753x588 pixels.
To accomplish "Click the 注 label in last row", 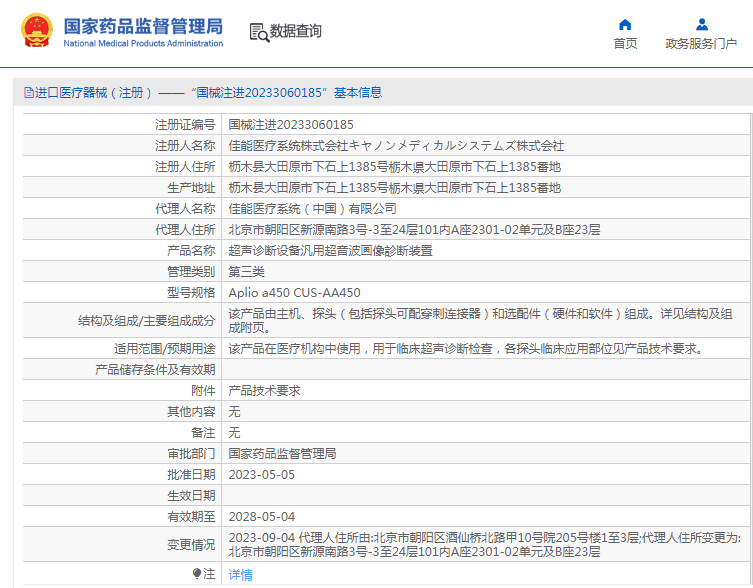I will (x=209, y=574).
